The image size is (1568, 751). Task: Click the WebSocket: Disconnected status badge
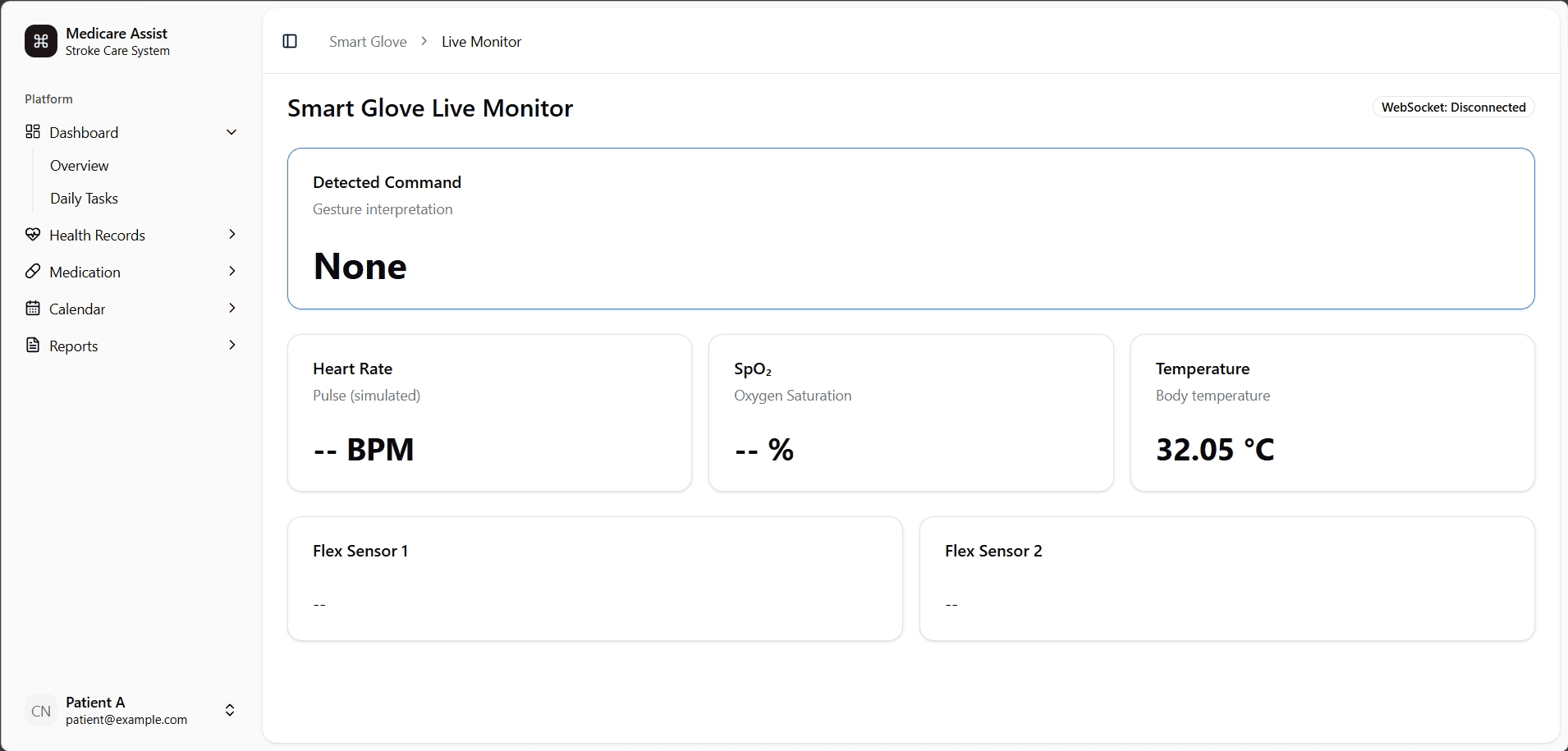pos(1453,108)
